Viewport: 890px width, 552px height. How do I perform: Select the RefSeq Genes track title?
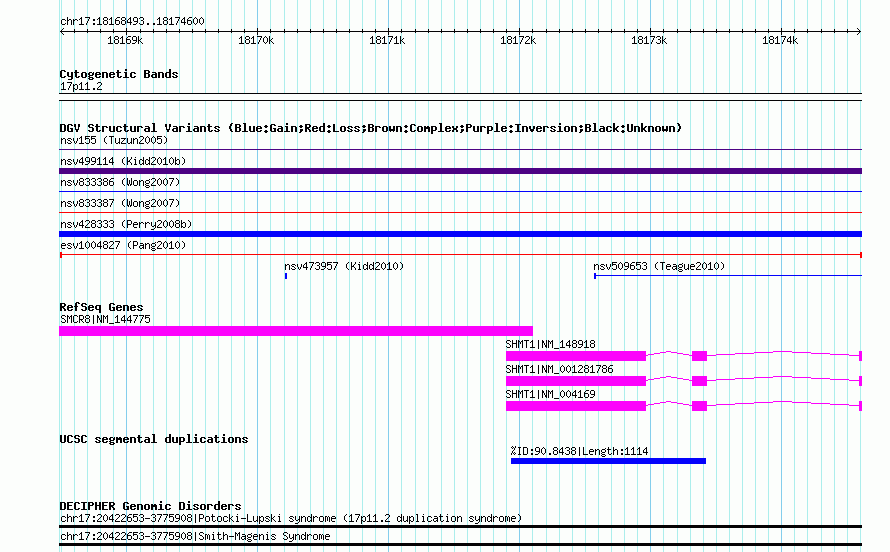click(x=101, y=307)
